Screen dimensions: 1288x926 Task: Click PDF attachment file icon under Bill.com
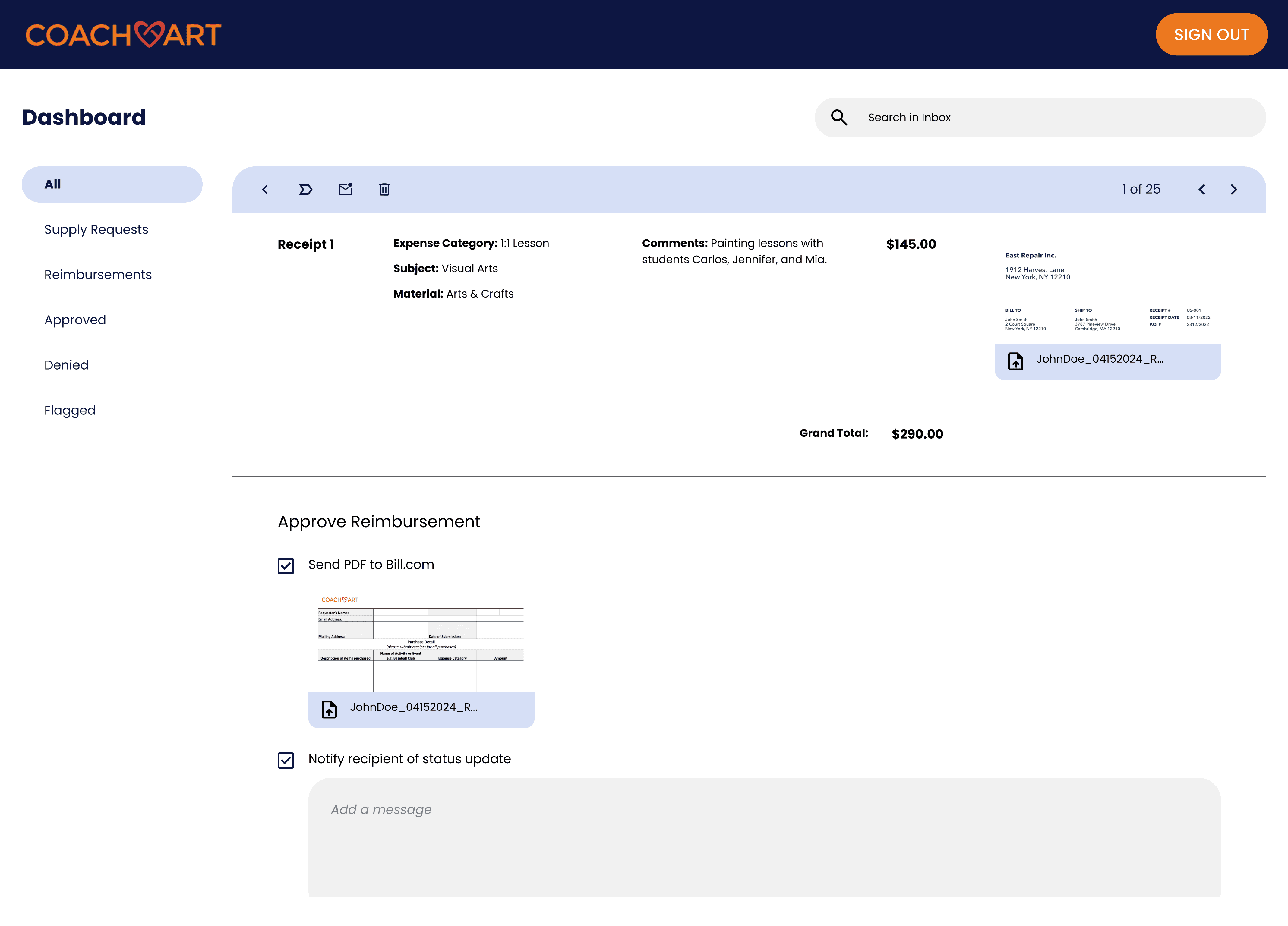329,709
